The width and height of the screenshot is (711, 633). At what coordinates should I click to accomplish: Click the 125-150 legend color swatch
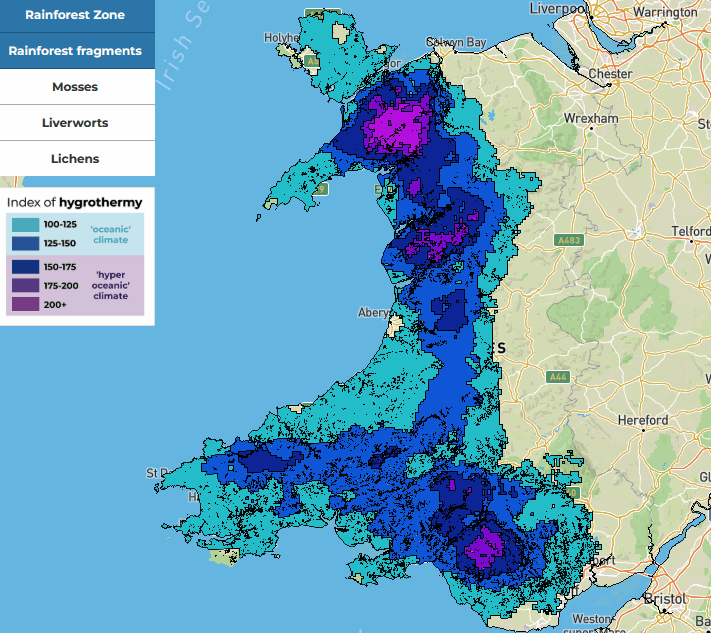point(25,243)
